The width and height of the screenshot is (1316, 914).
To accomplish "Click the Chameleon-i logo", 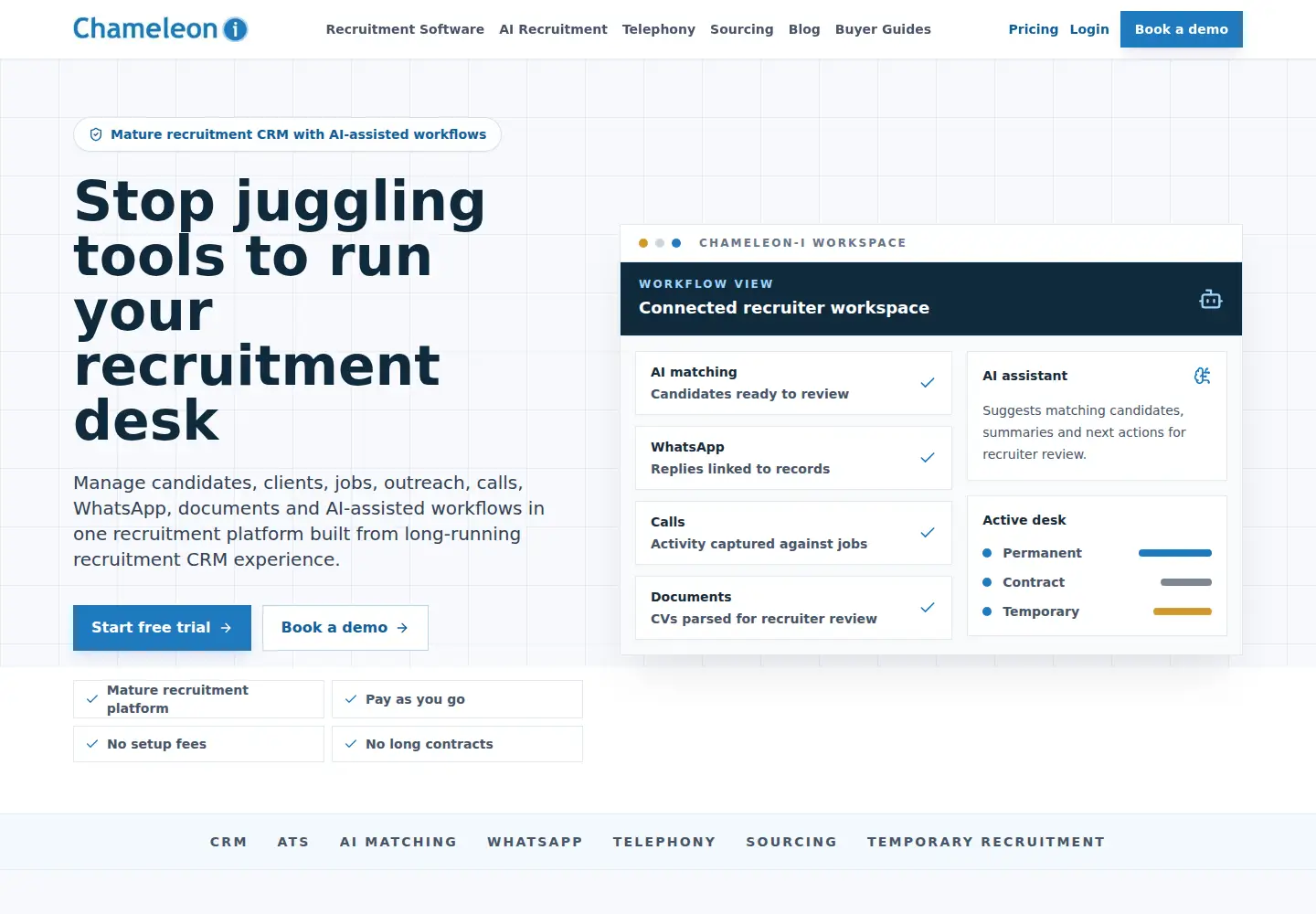I will (x=161, y=29).
